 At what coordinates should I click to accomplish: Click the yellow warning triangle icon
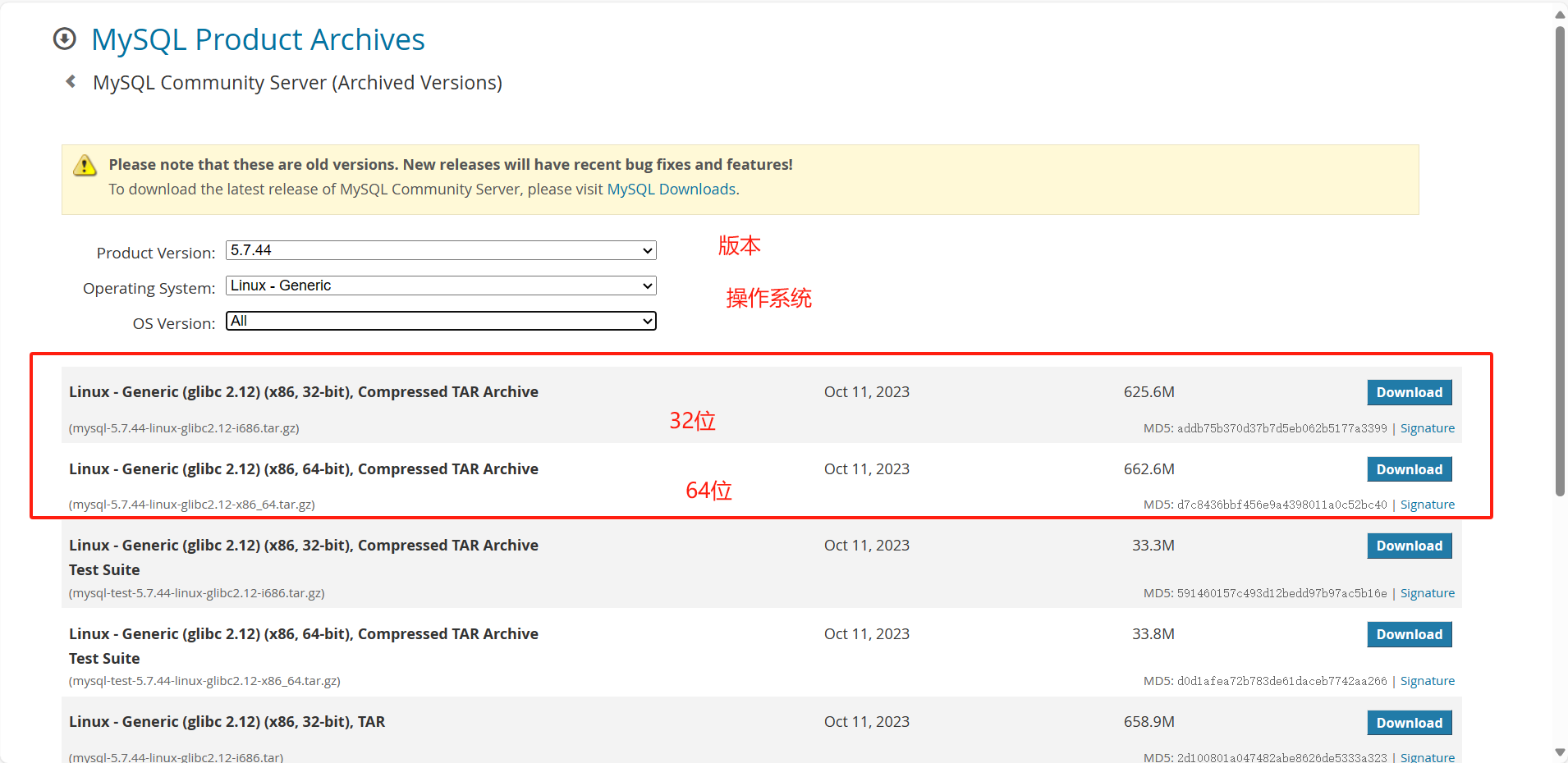pyautogui.click(x=85, y=165)
